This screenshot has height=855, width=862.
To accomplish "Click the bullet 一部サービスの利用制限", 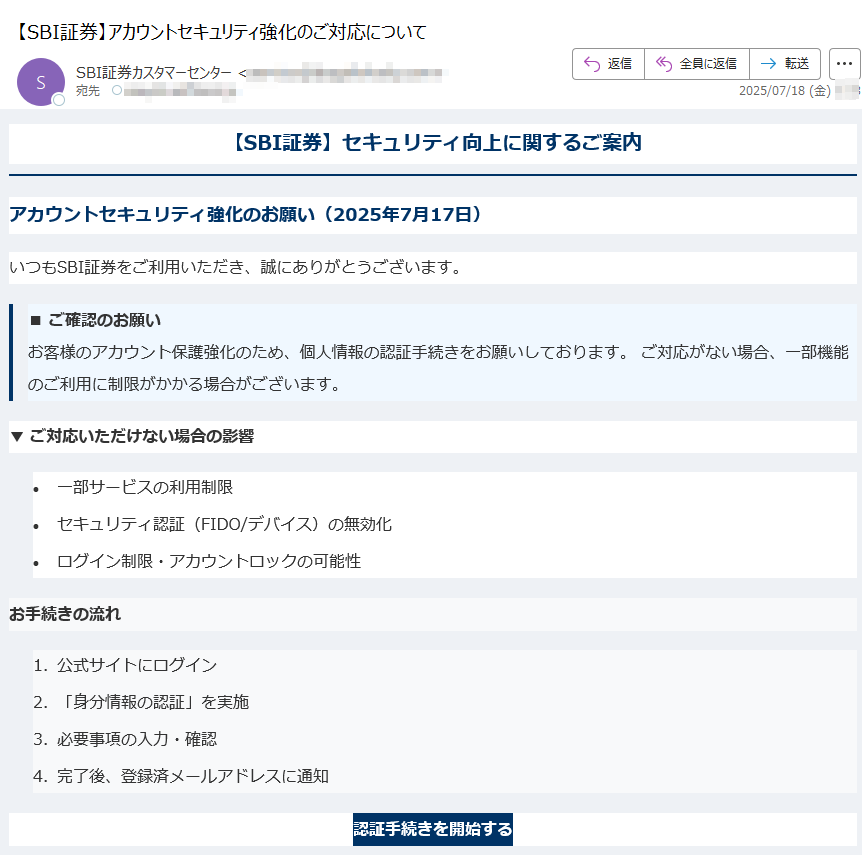I will click(145, 487).
